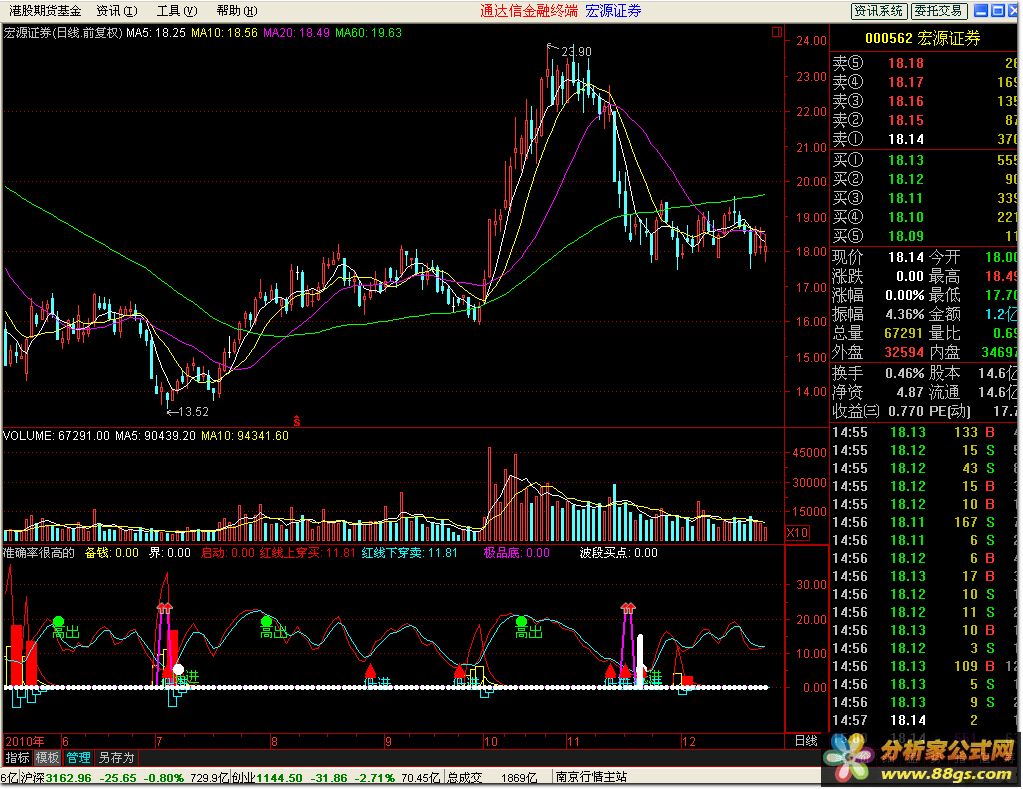The height and width of the screenshot is (789, 1023).
Task: Click the MA10: 18.56 indicator label
Action: click(224, 33)
